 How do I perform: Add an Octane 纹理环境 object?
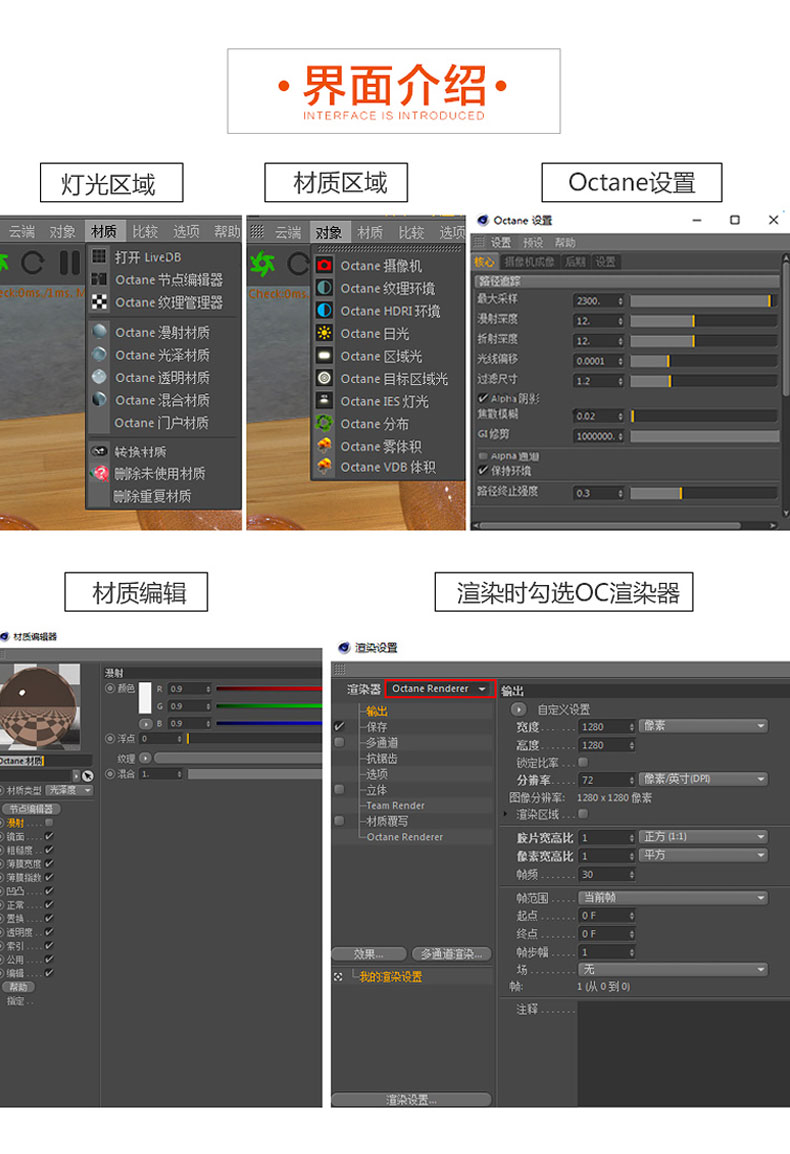click(387, 288)
